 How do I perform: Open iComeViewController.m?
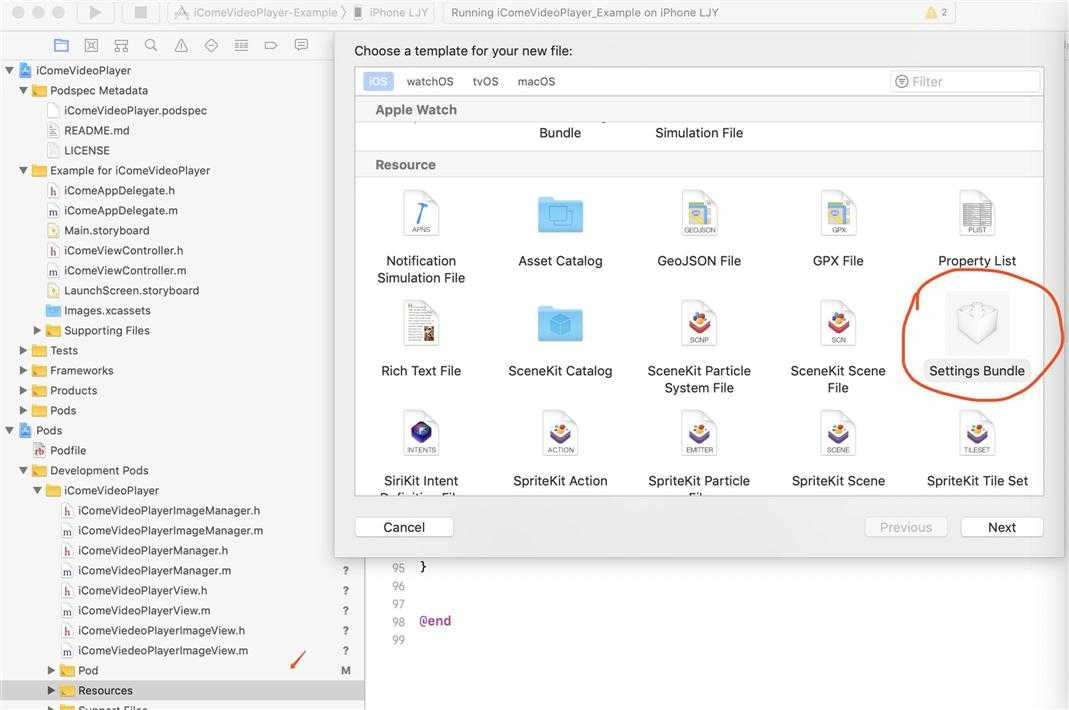pyautogui.click(x=125, y=270)
